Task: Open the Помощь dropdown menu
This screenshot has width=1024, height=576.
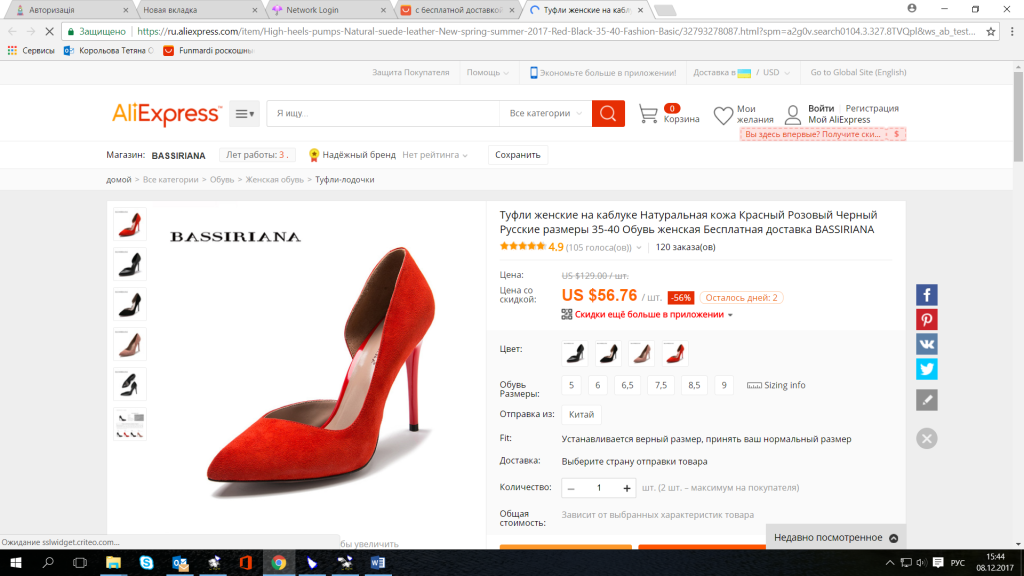Action: click(x=487, y=73)
